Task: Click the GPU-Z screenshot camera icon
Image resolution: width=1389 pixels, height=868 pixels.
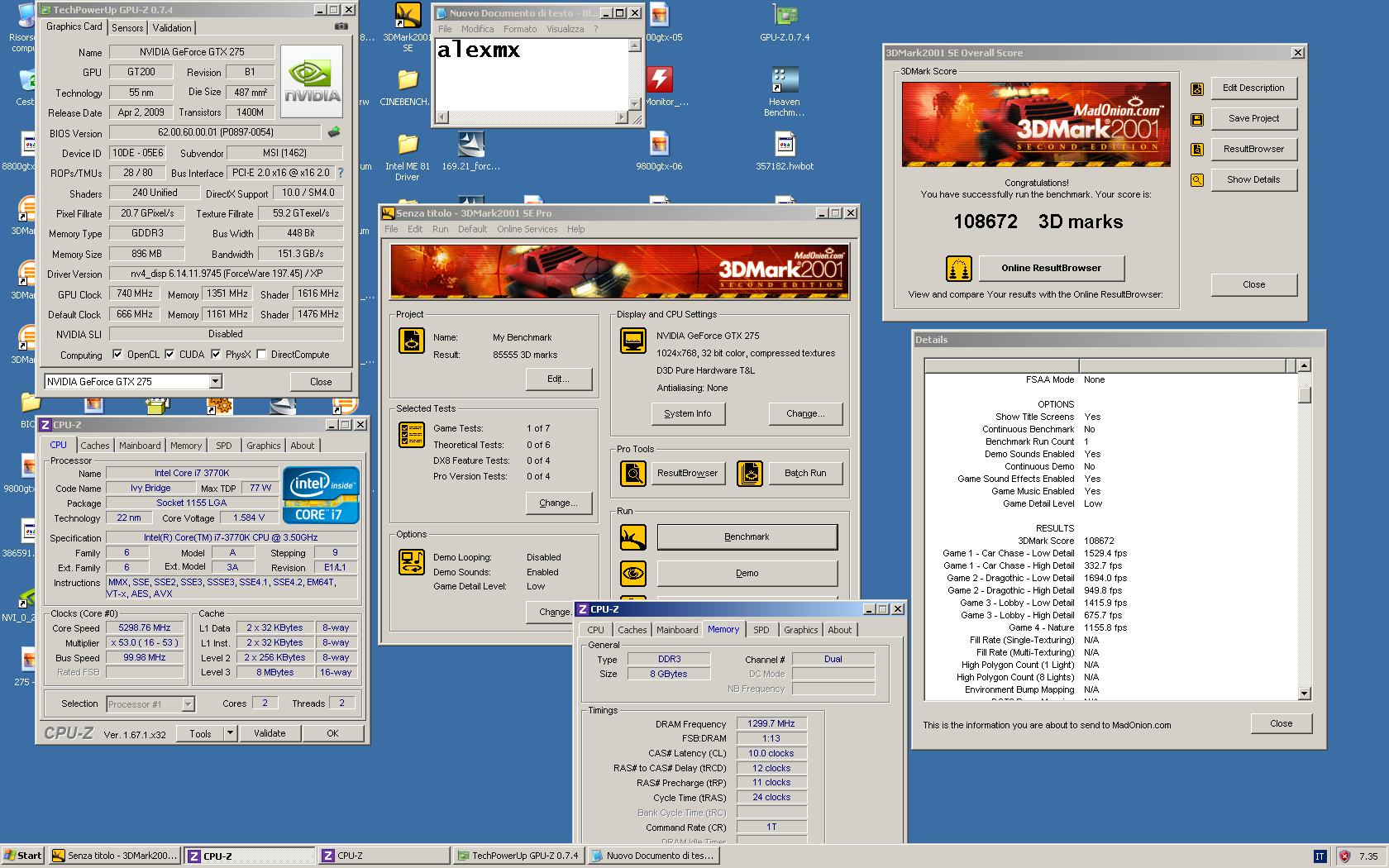Action: 341,26
